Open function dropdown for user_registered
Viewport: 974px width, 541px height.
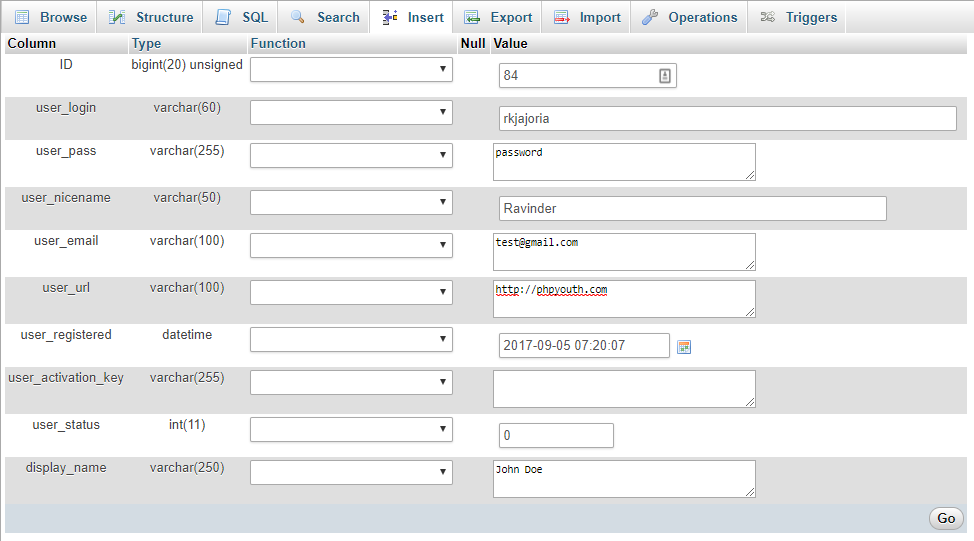click(x=351, y=339)
